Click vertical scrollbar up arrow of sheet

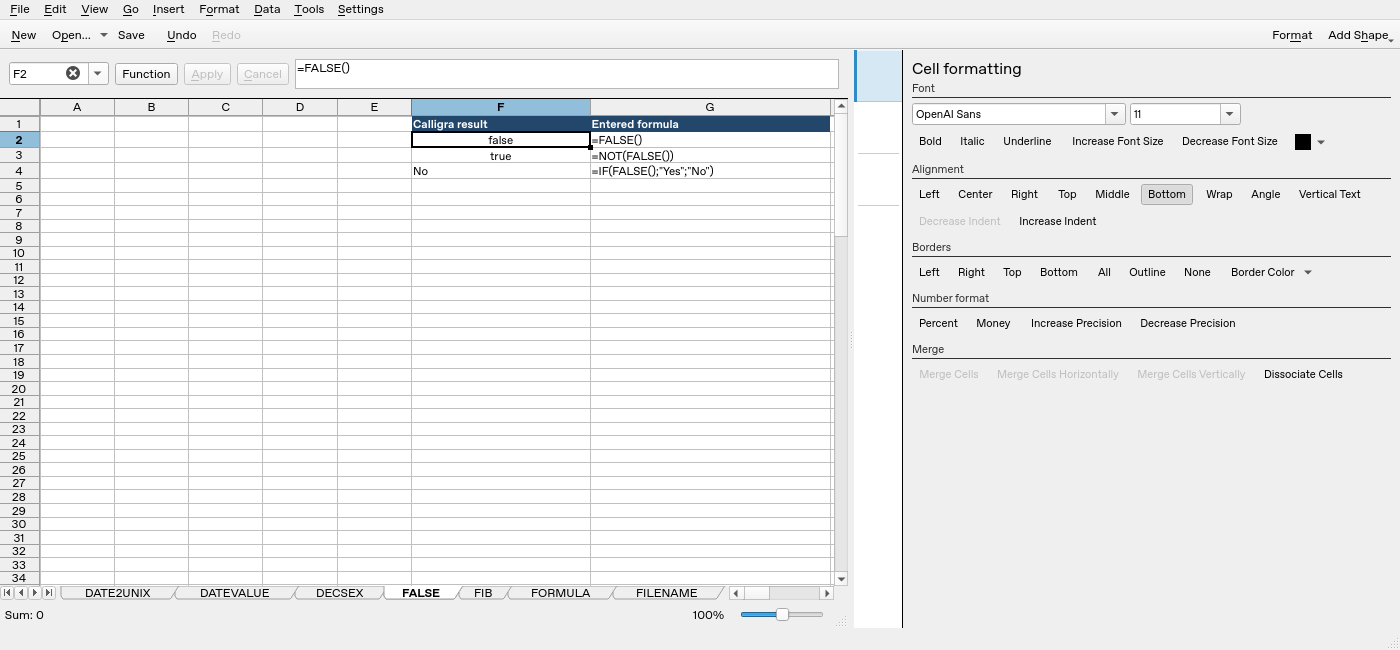(841, 106)
